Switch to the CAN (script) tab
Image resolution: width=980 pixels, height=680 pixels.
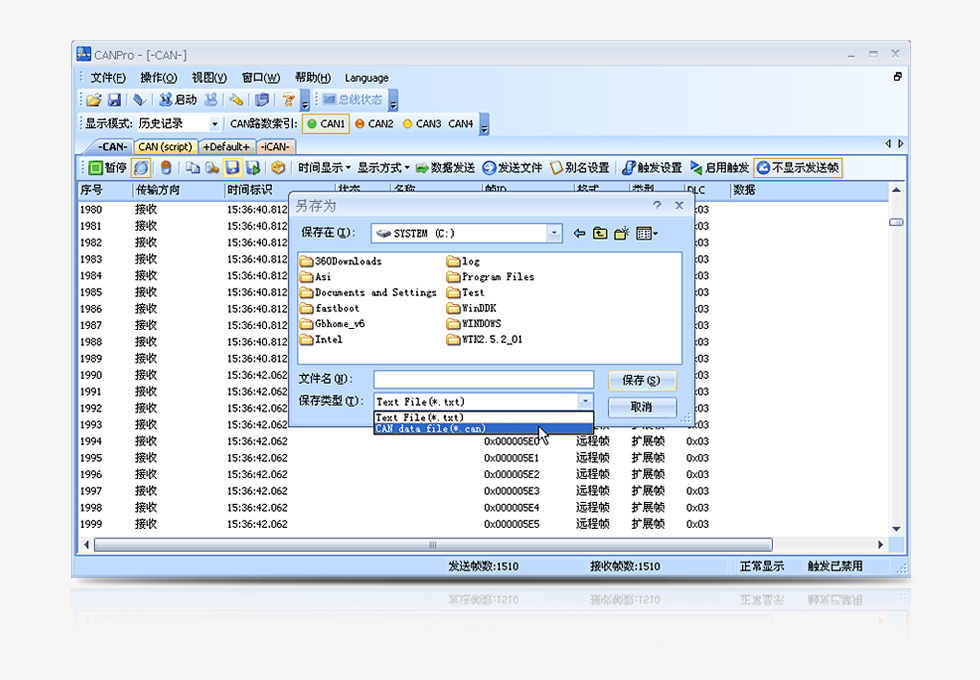pyautogui.click(x=165, y=147)
